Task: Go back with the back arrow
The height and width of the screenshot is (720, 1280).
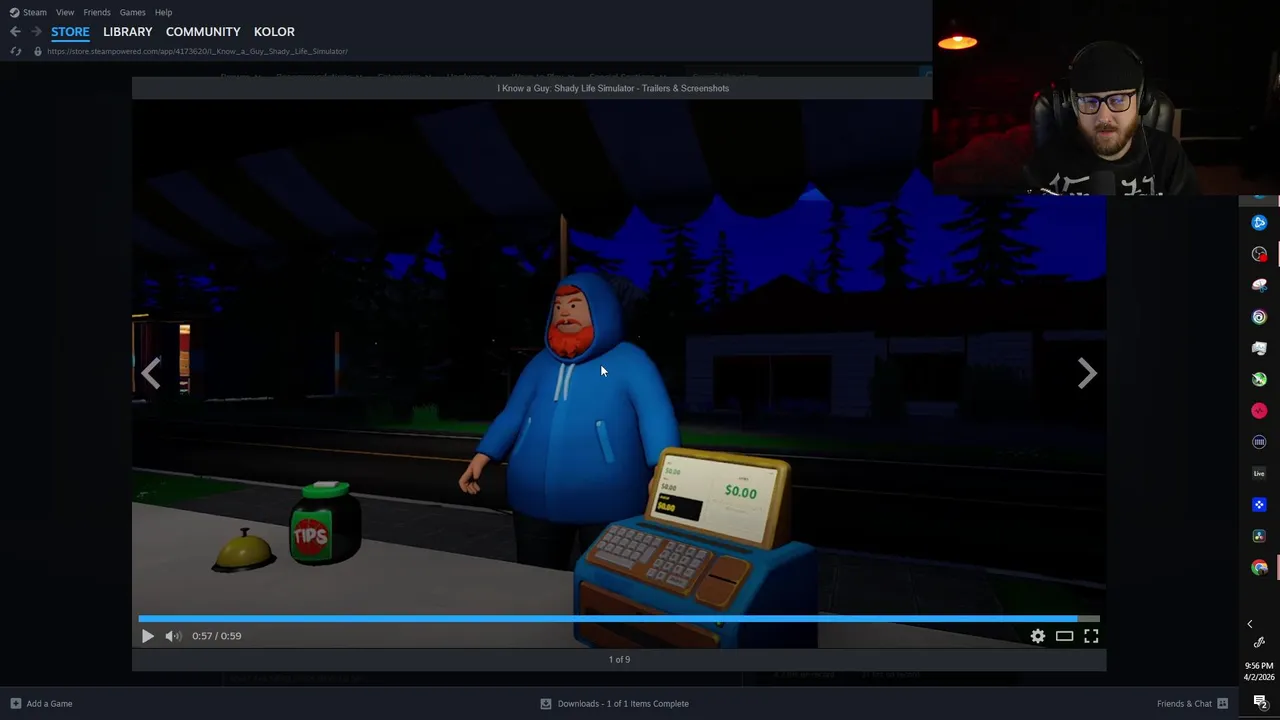Action: click(x=15, y=32)
